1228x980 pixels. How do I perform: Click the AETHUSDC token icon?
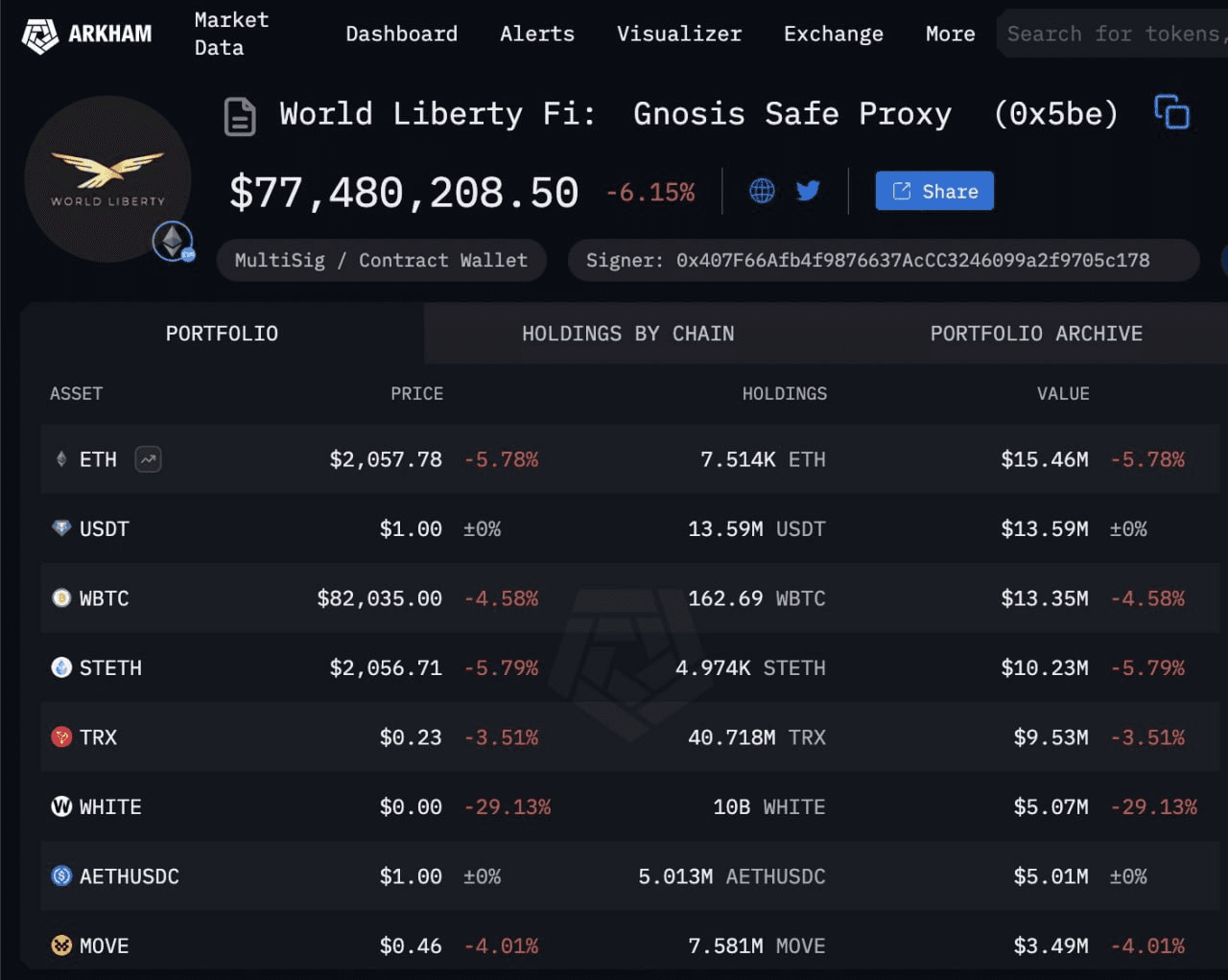61,876
